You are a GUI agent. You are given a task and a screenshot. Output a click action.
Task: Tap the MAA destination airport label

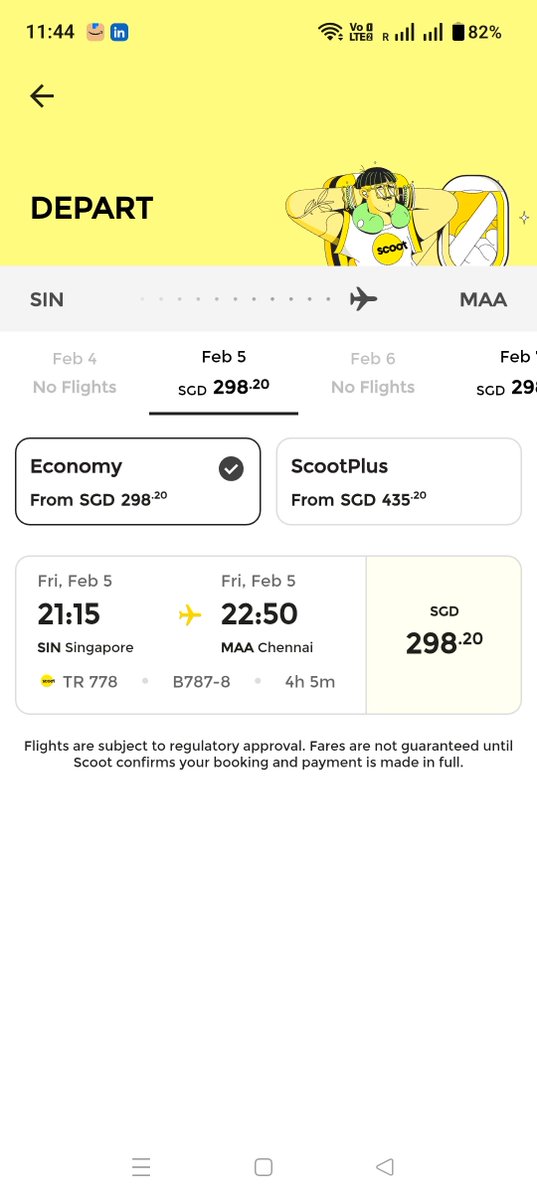click(483, 299)
